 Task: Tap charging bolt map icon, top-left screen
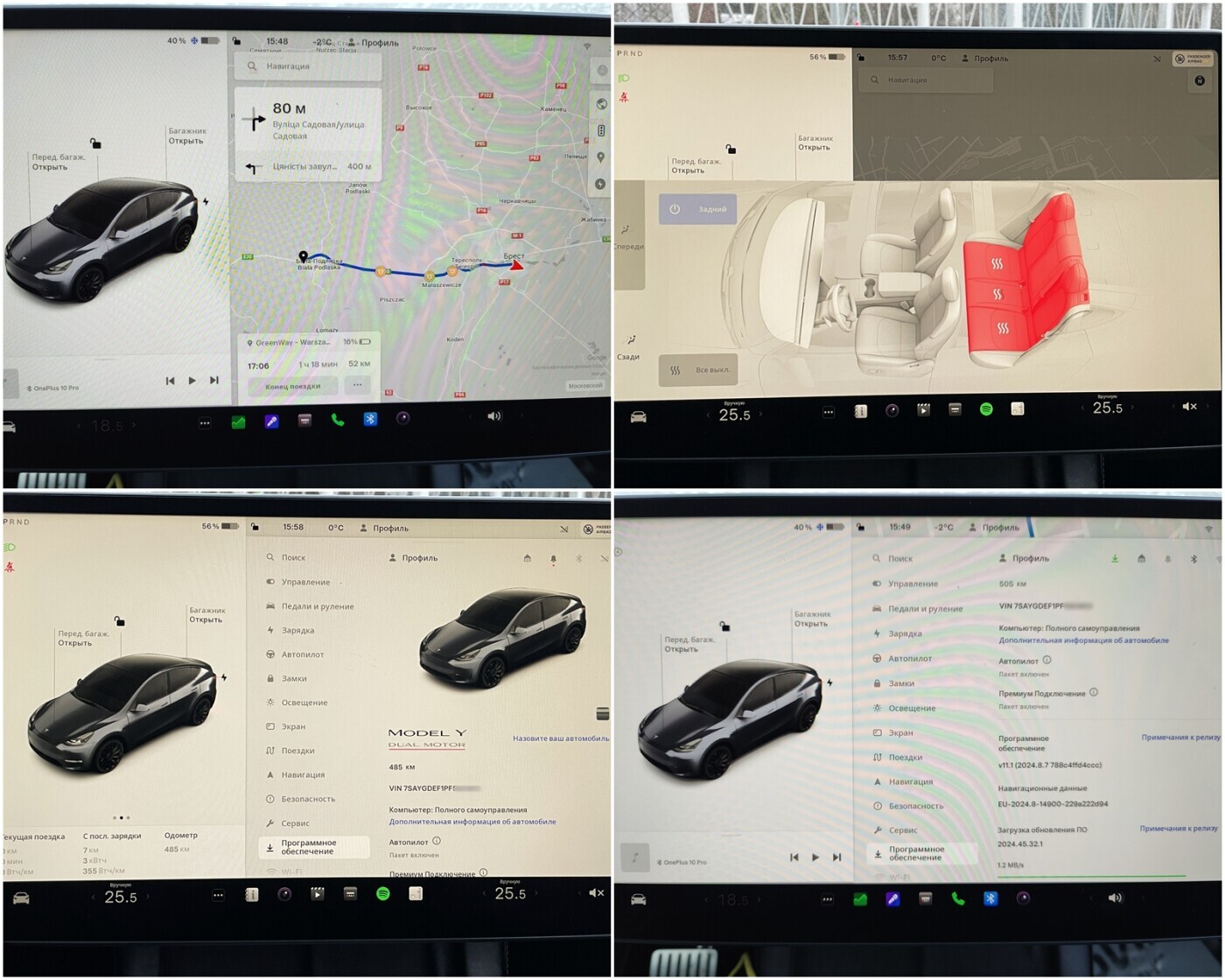pyautogui.click(x=600, y=184)
